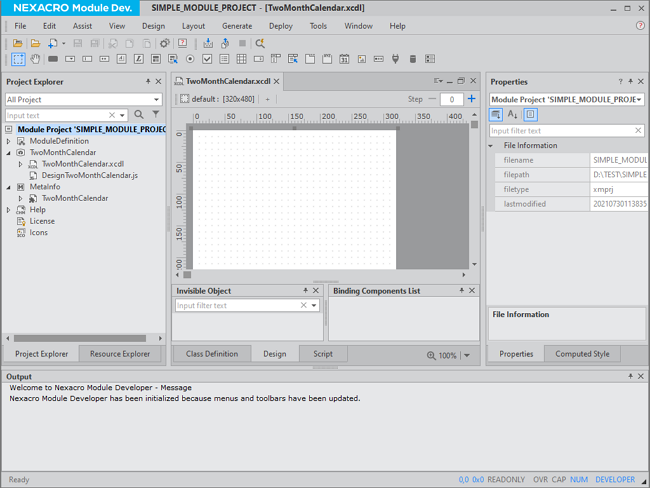Image resolution: width=650 pixels, height=488 pixels.
Task: Toggle categorized view in Properties
Action: point(496,115)
